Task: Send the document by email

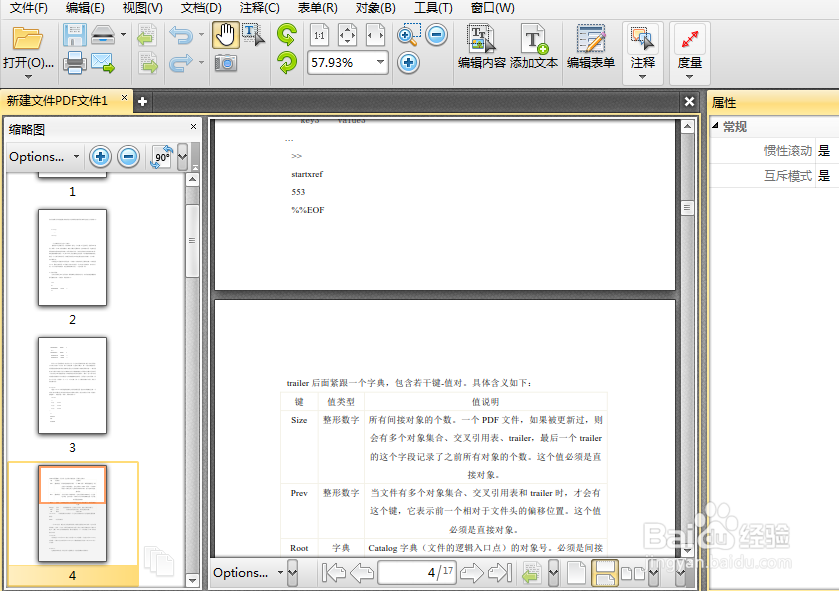Action: [103, 63]
